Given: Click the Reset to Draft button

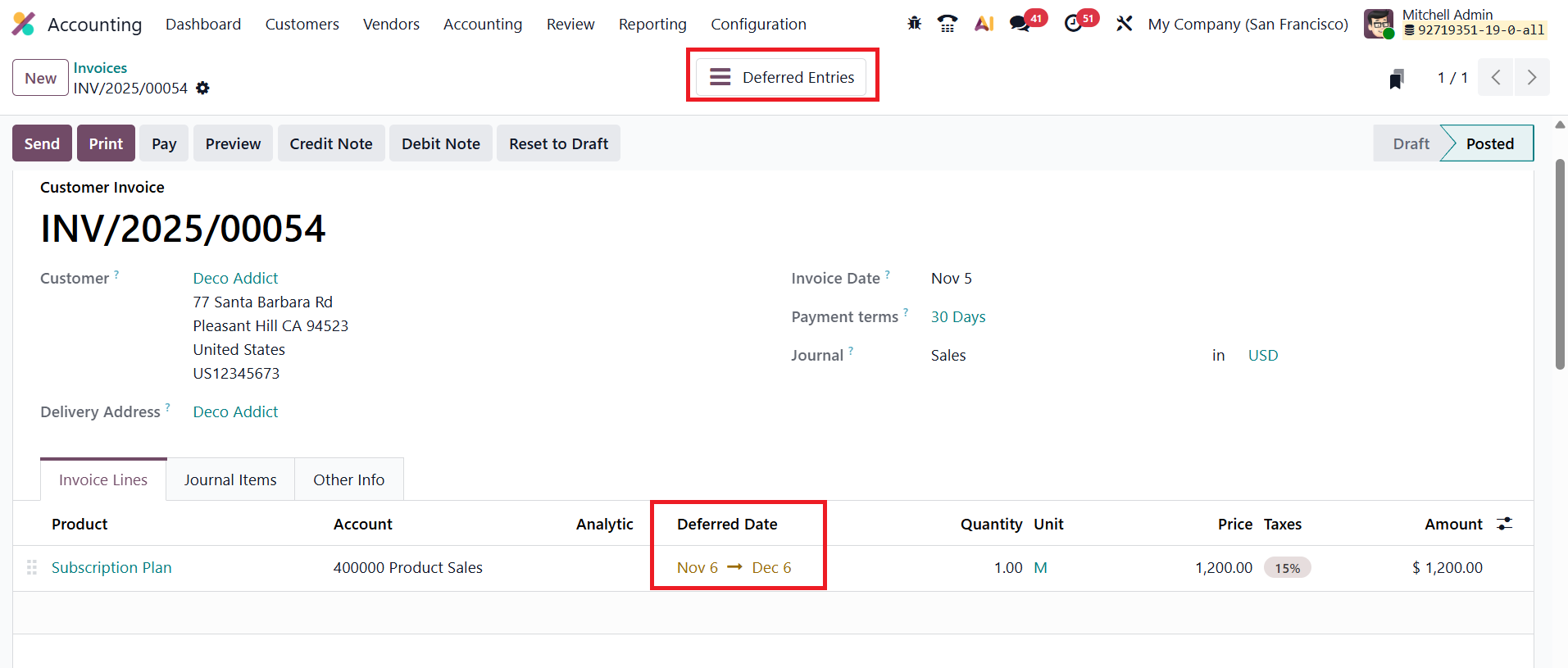Looking at the screenshot, I should [558, 143].
